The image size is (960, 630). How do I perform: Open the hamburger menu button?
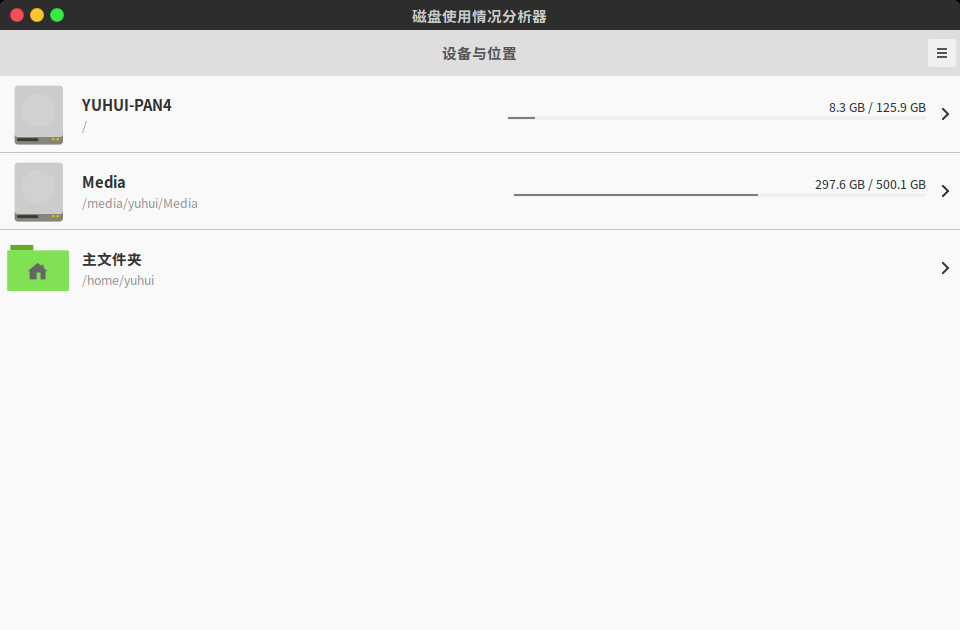(x=942, y=53)
